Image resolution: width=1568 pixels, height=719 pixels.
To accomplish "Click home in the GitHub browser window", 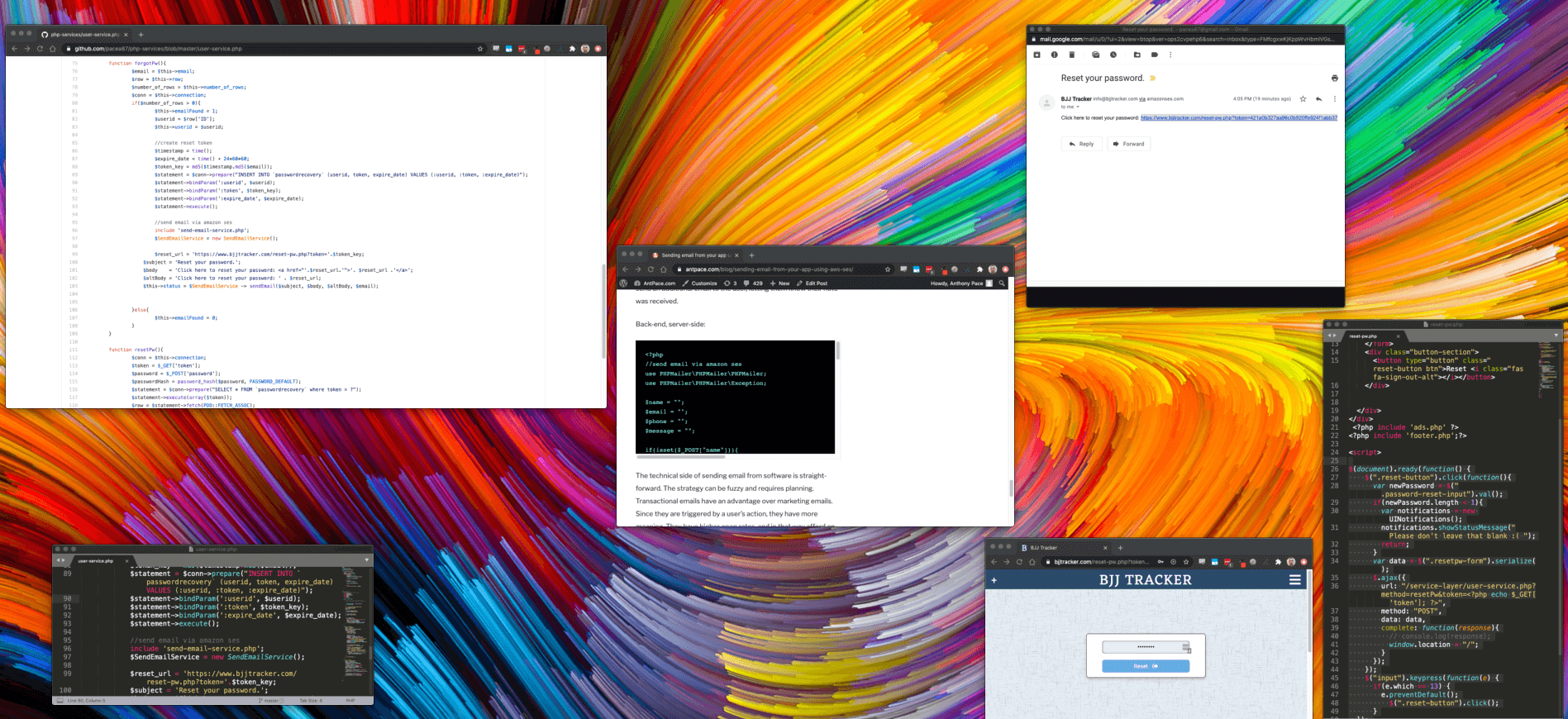I will (x=52, y=49).
